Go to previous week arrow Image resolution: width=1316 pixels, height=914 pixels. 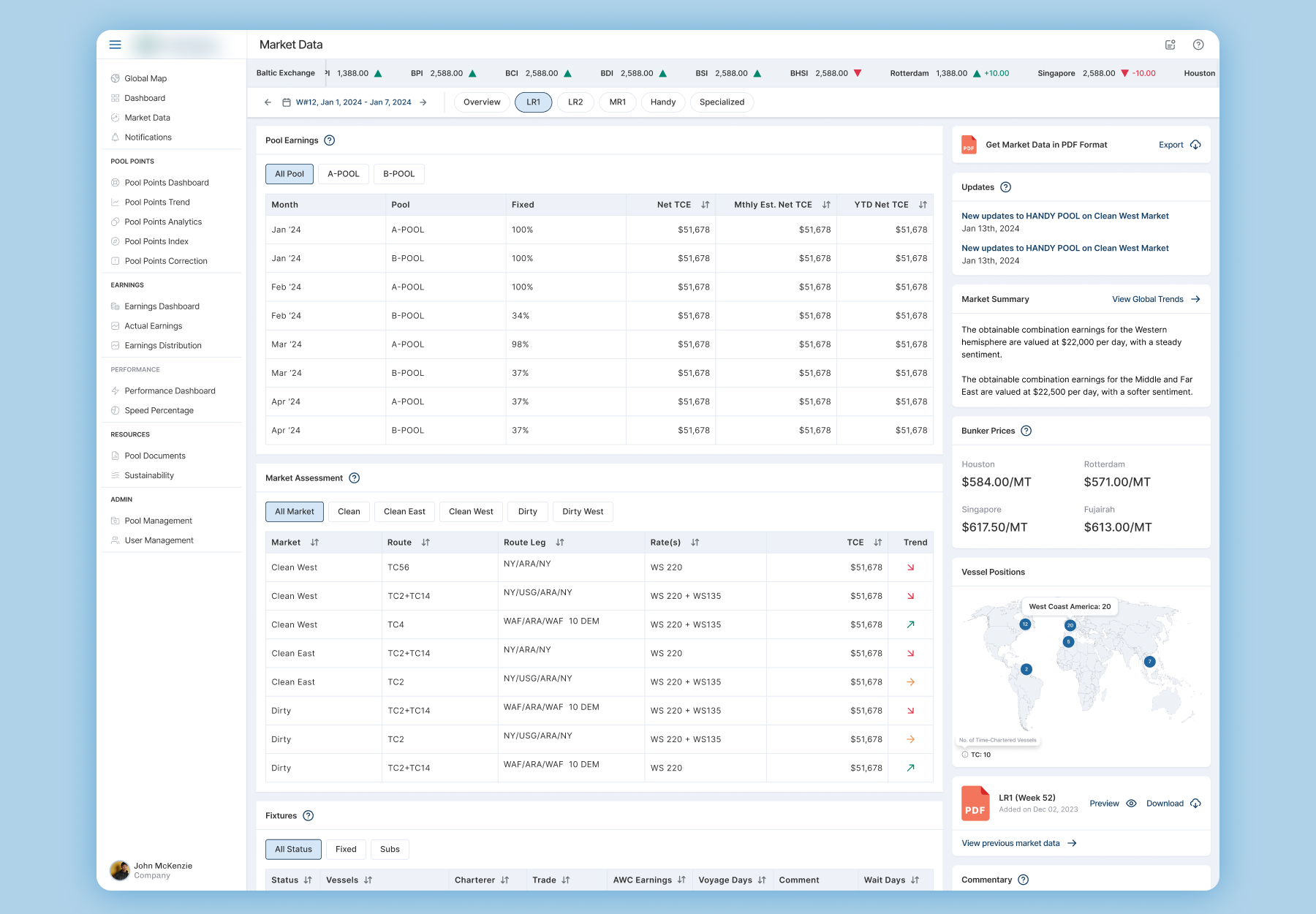(268, 102)
